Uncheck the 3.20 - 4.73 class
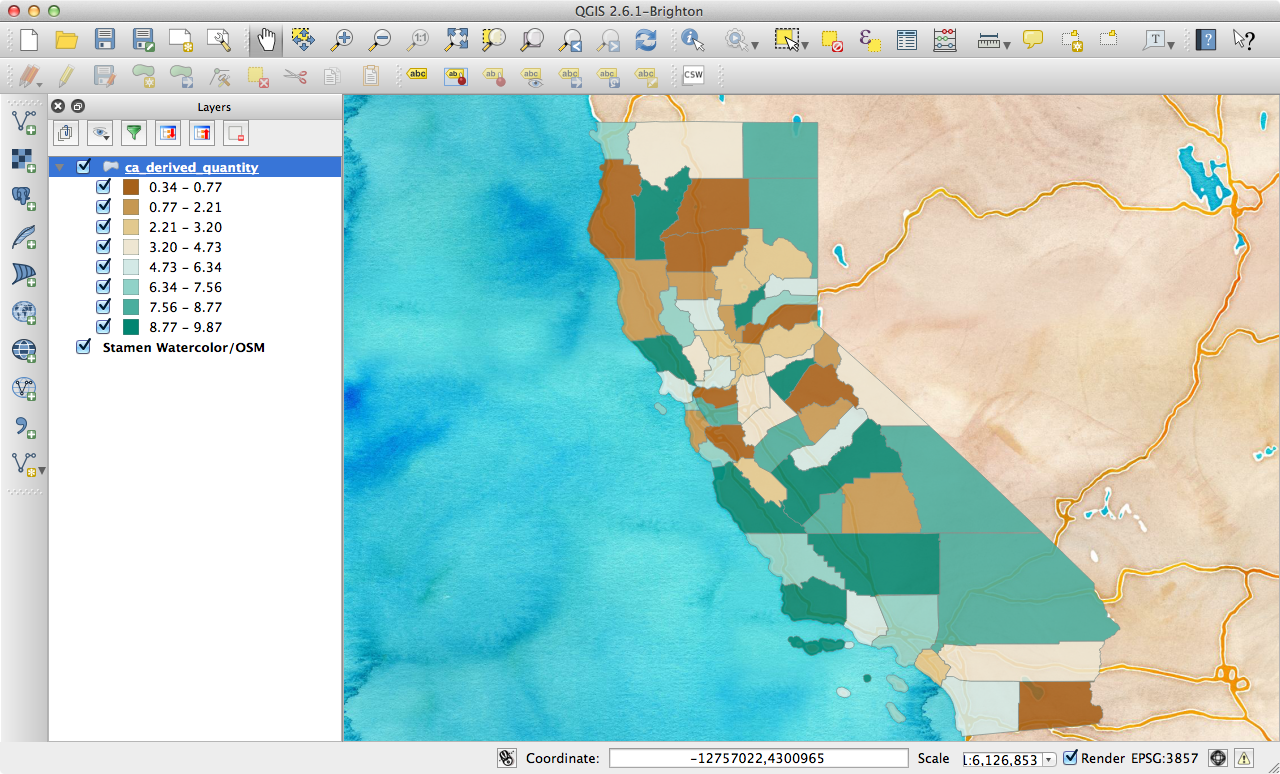The image size is (1280, 774). [x=103, y=247]
